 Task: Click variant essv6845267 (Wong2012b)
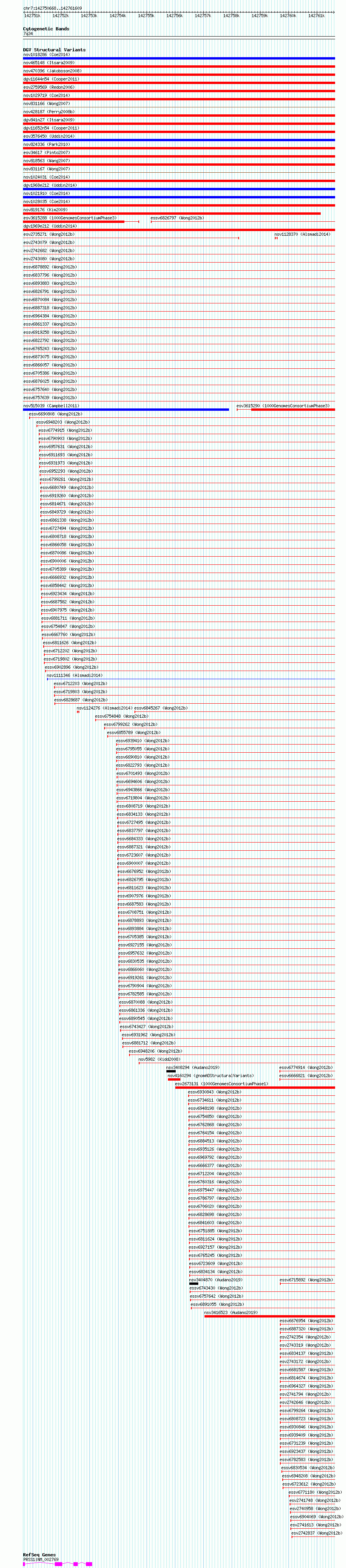click(161, 708)
